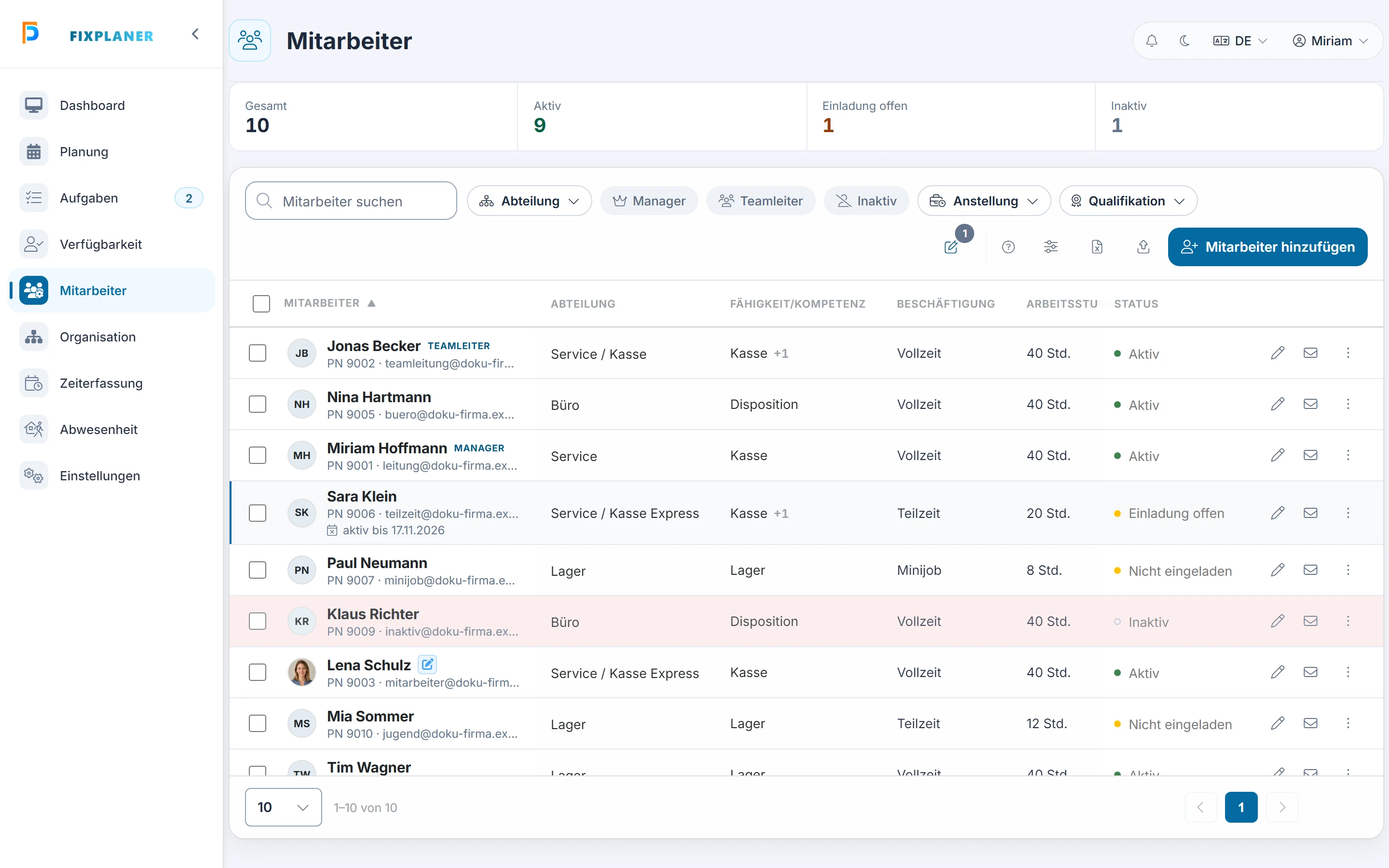Go to next page arrow
1389x868 pixels.
click(x=1281, y=807)
